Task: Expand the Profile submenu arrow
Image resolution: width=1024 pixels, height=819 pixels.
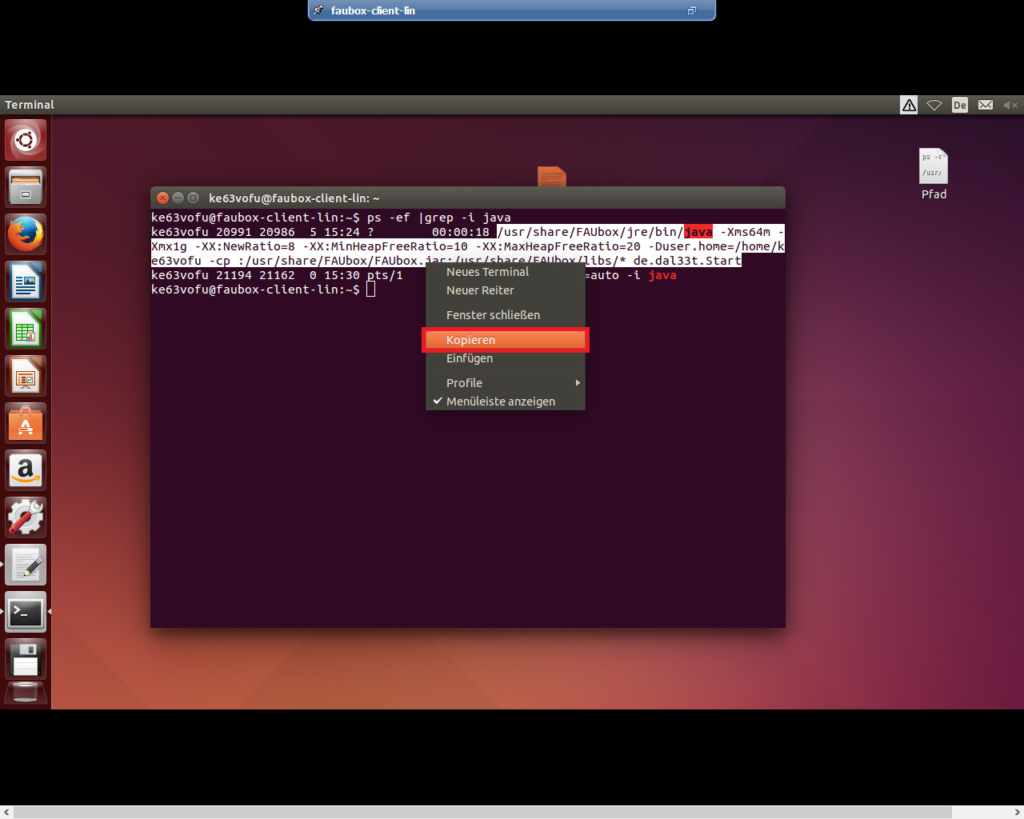Action: tap(577, 383)
